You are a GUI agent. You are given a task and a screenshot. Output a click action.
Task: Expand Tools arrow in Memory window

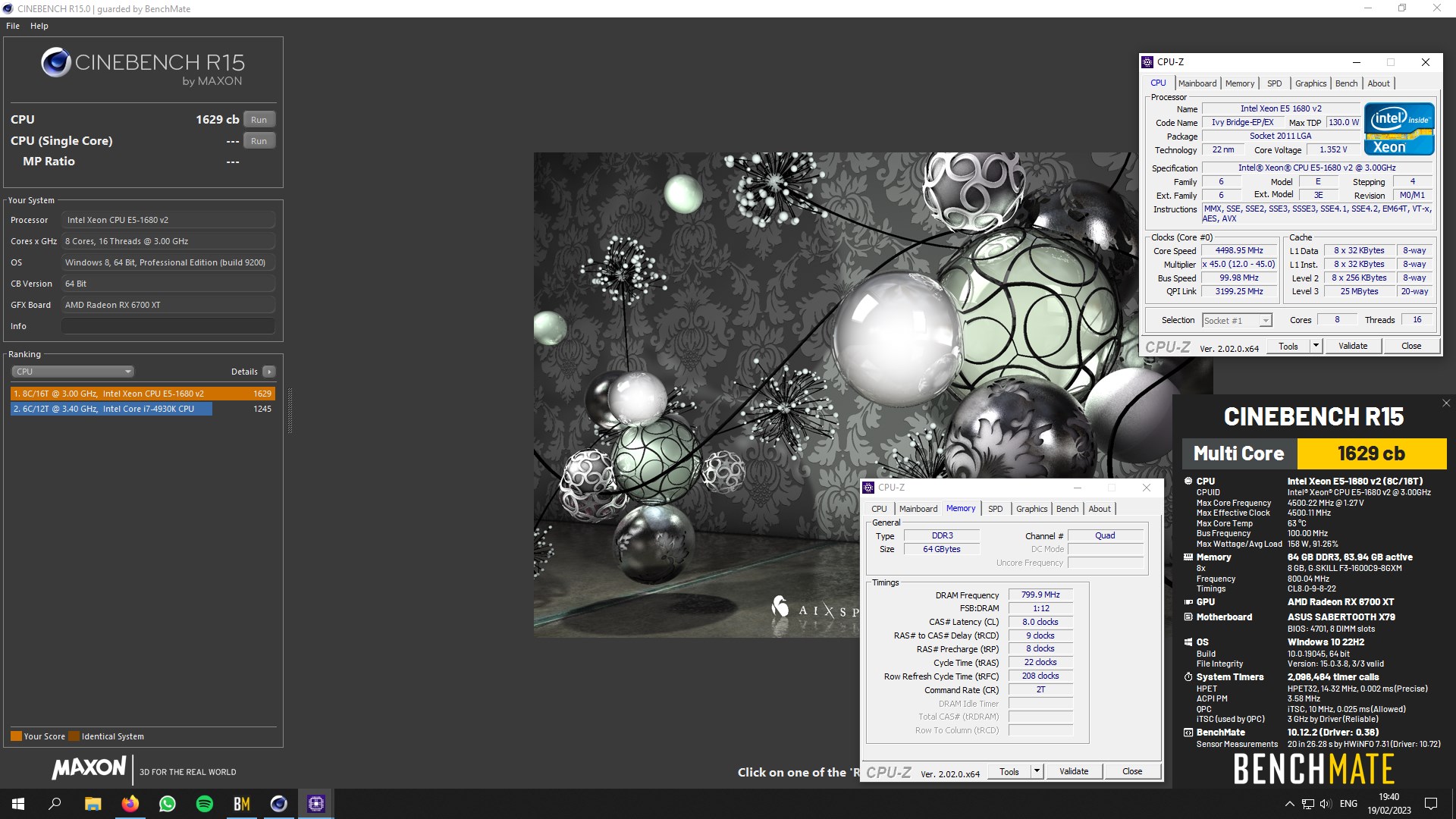1037,771
